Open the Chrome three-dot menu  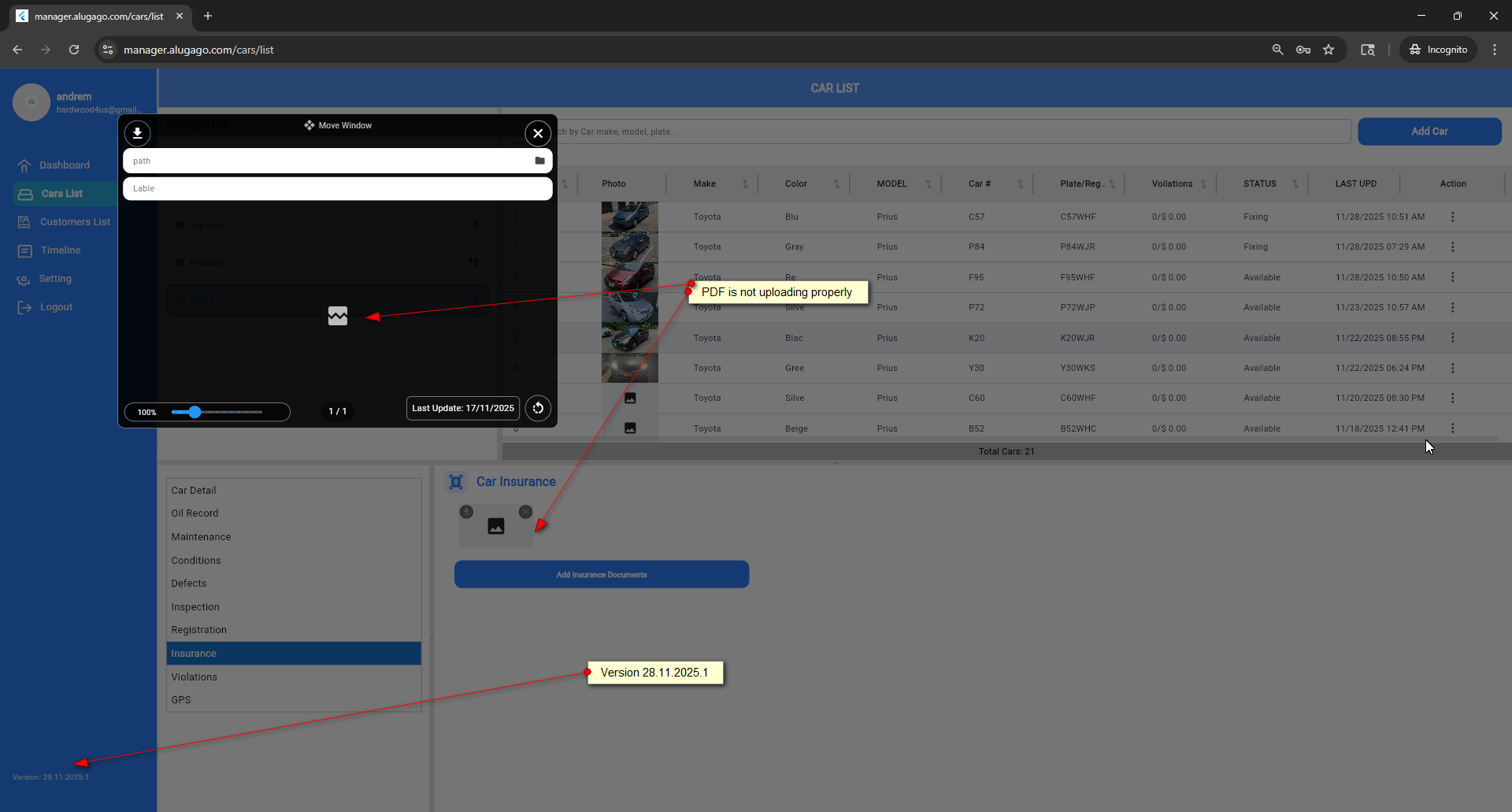pos(1494,50)
